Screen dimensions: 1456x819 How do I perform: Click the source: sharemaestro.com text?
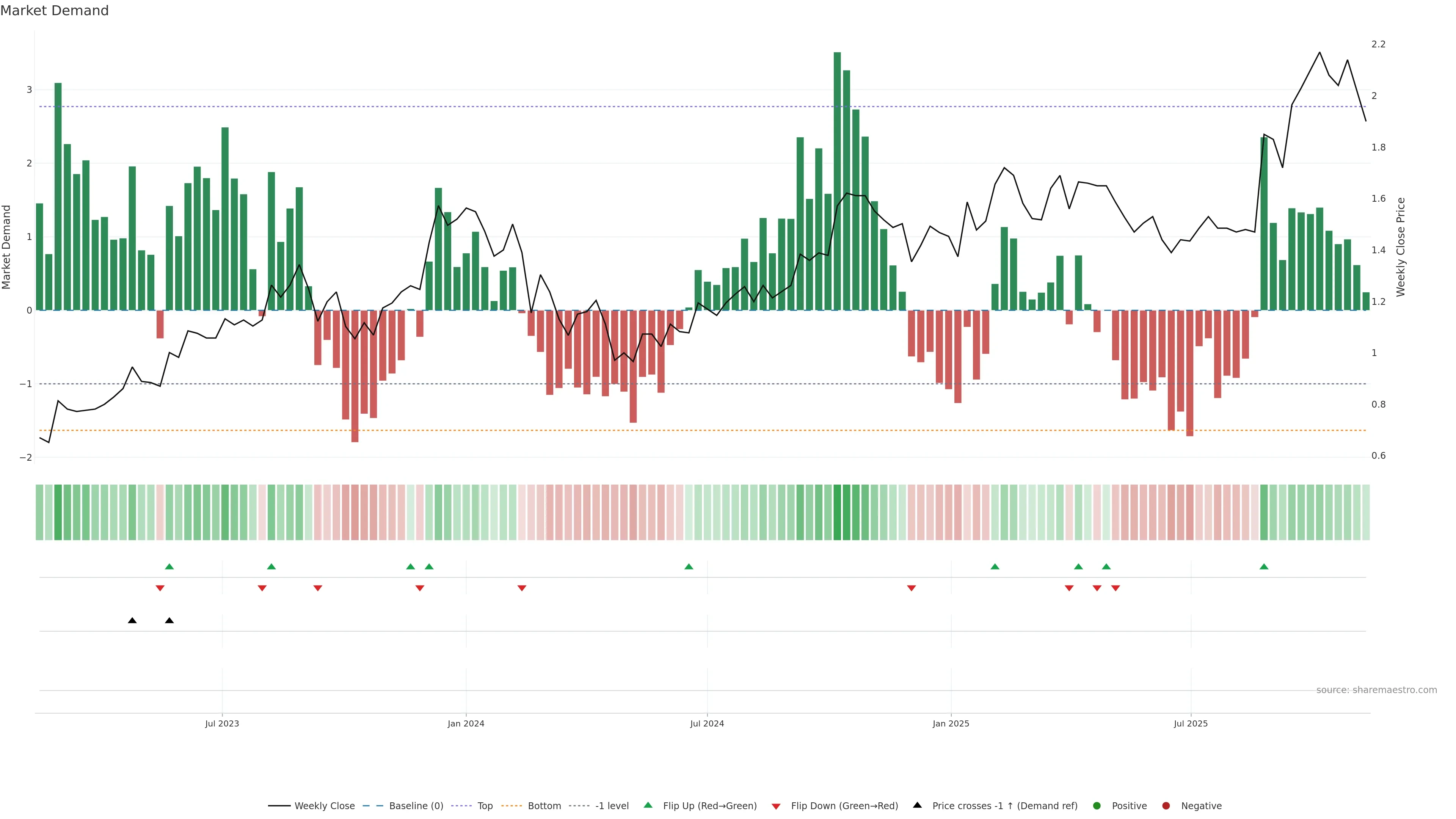pos(1376,690)
